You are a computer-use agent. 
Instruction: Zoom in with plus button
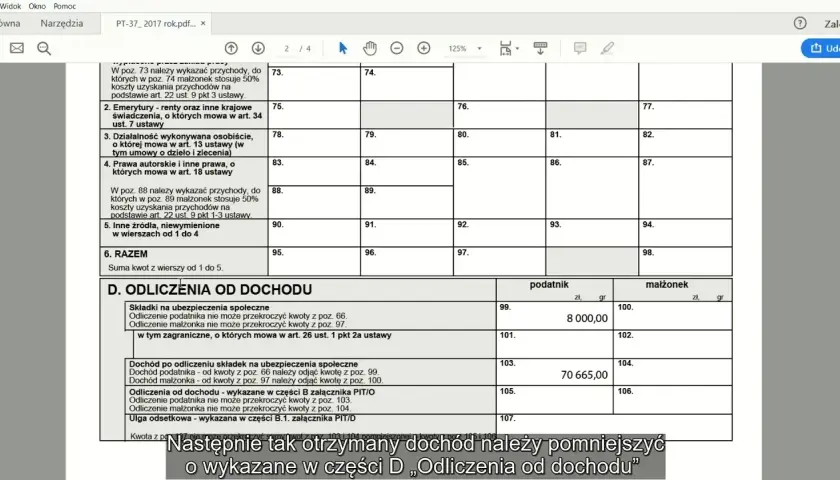tap(424, 48)
